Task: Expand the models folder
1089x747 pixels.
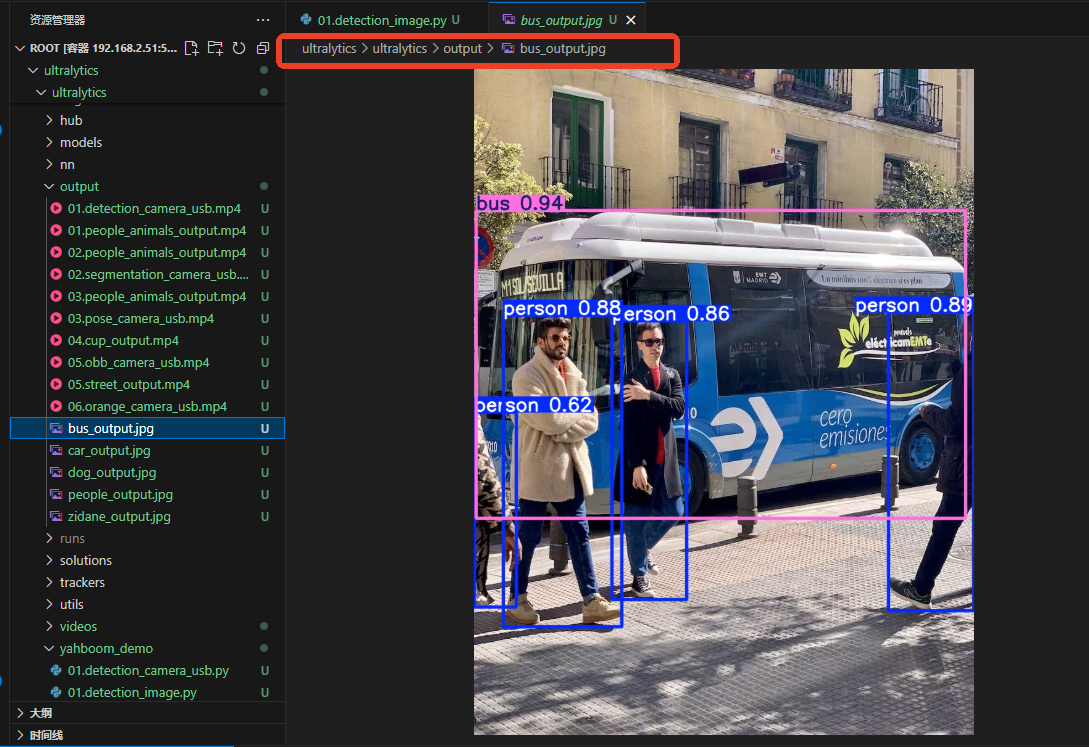Action: pyautogui.click(x=147, y=142)
